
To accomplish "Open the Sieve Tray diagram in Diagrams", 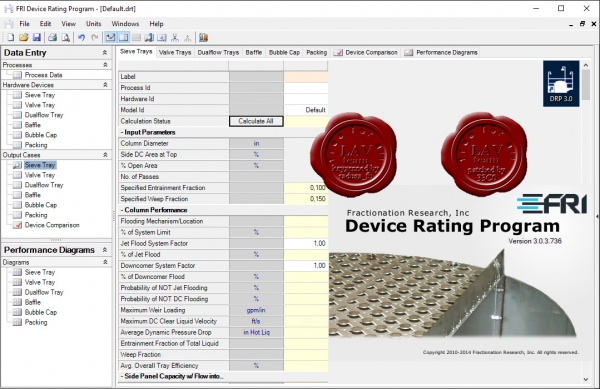I will point(40,272).
